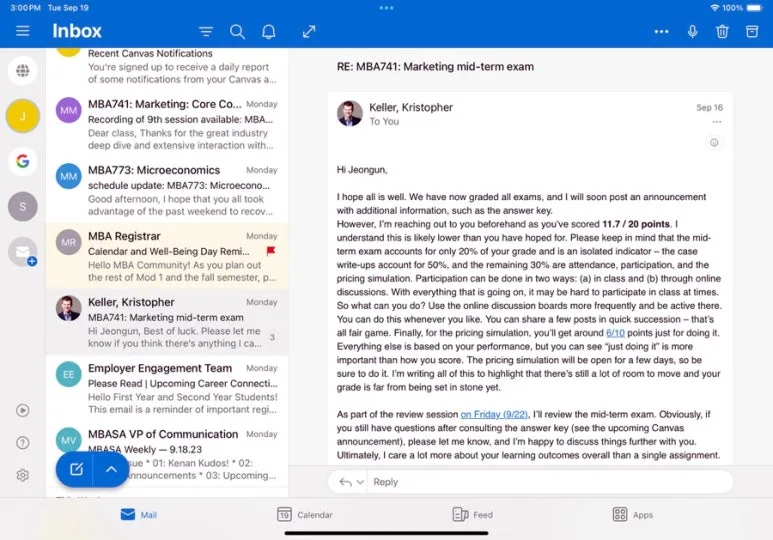Viewport: 773px width, 540px height.
Task: Expand compose options chevron
Action: [111, 469]
